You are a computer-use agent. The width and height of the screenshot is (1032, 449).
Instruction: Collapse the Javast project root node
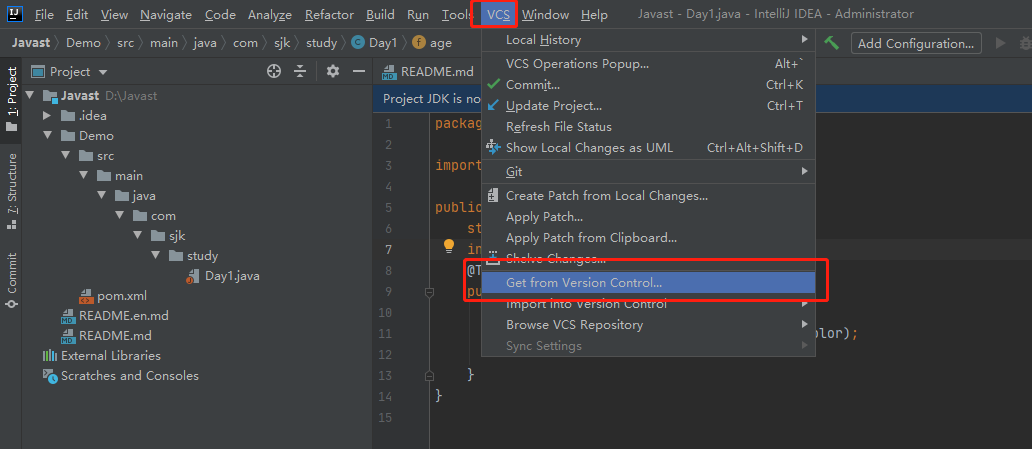29,95
